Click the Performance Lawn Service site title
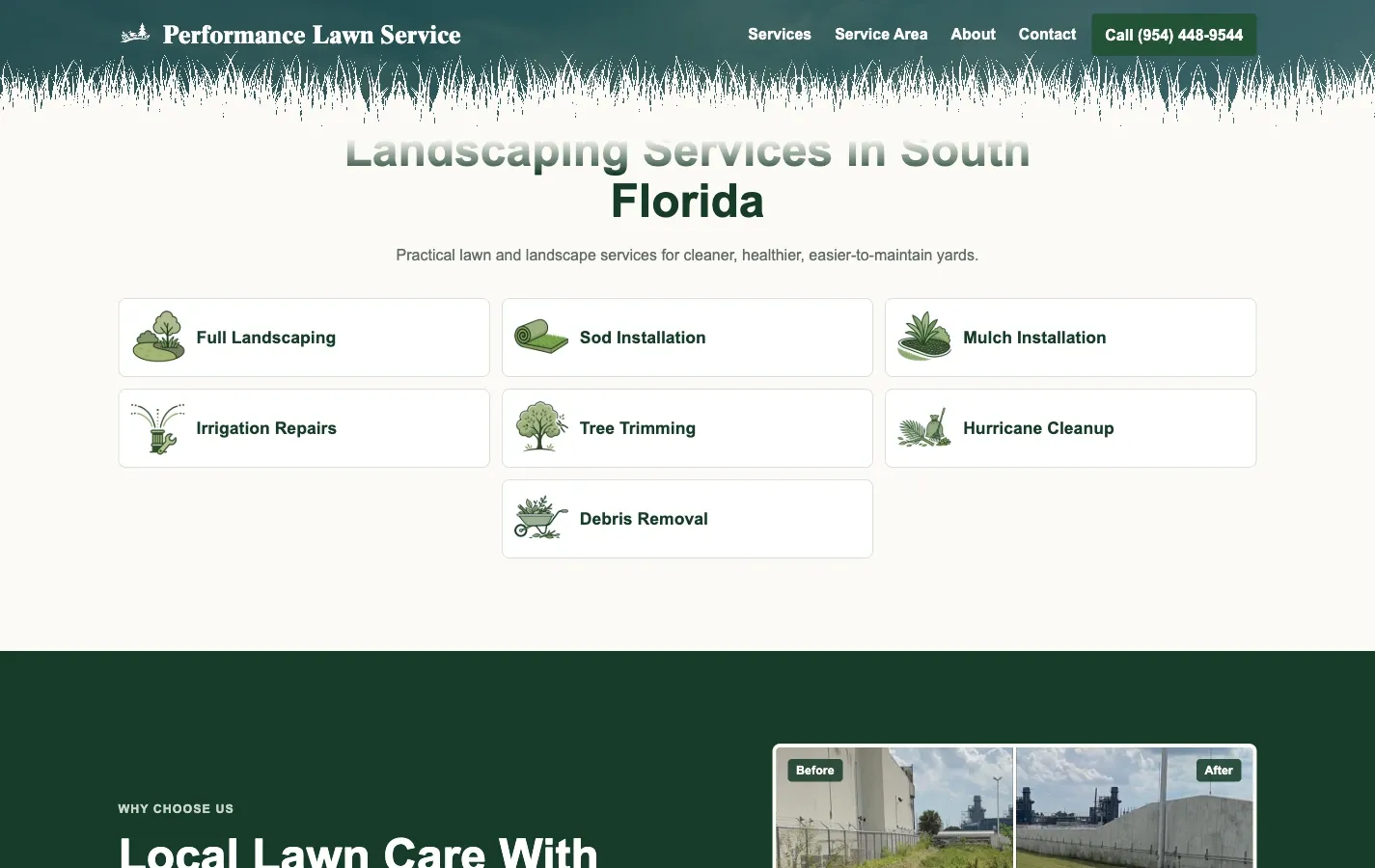The width and height of the screenshot is (1375, 868). (x=312, y=35)
